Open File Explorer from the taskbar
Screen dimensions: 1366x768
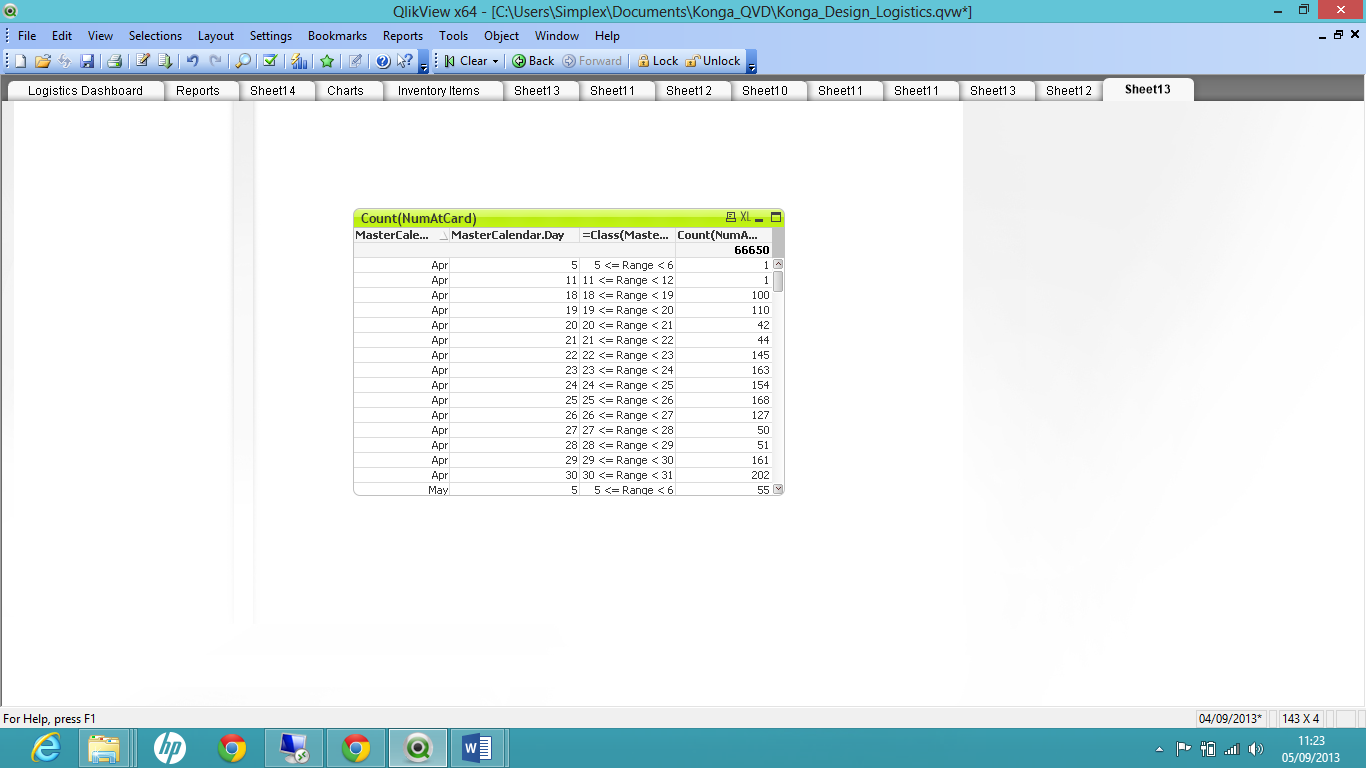[104, 747]
